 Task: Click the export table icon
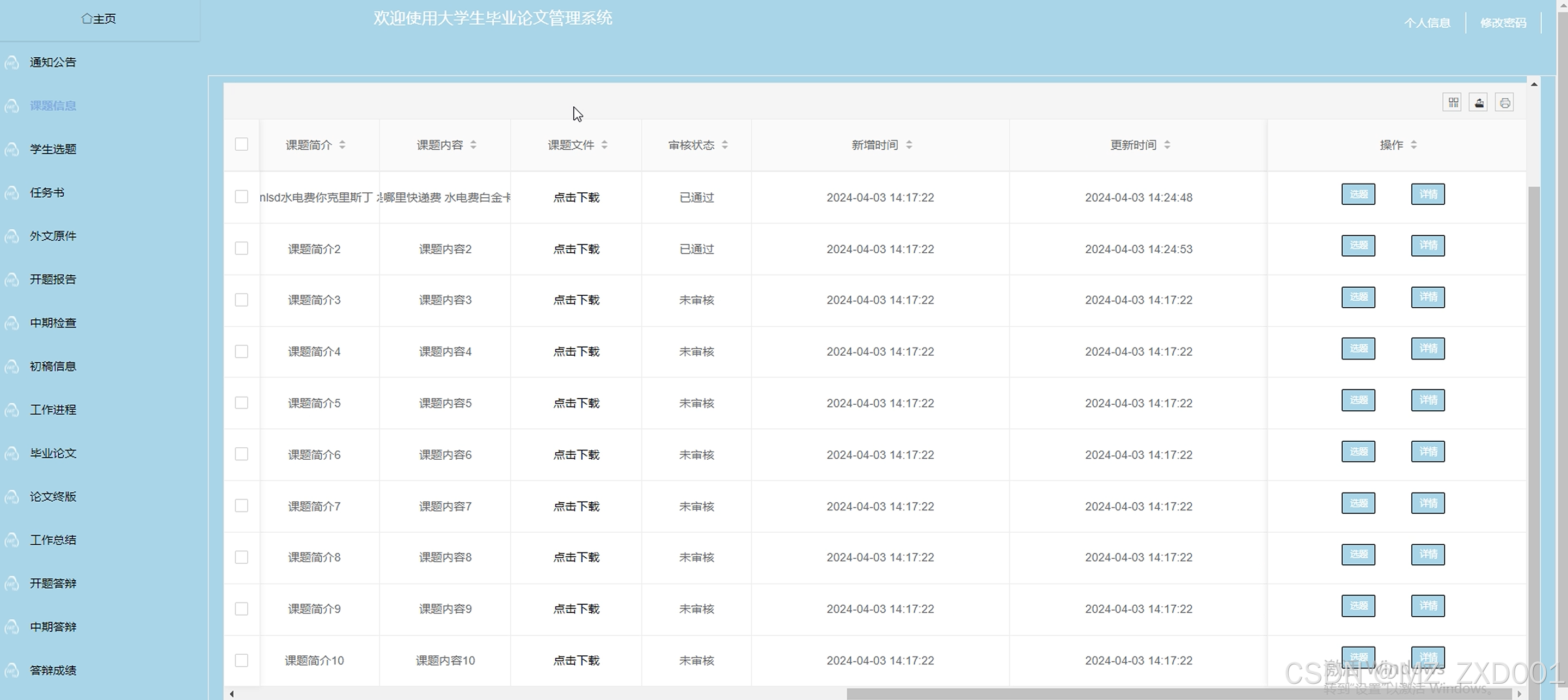pos(1479,102)
